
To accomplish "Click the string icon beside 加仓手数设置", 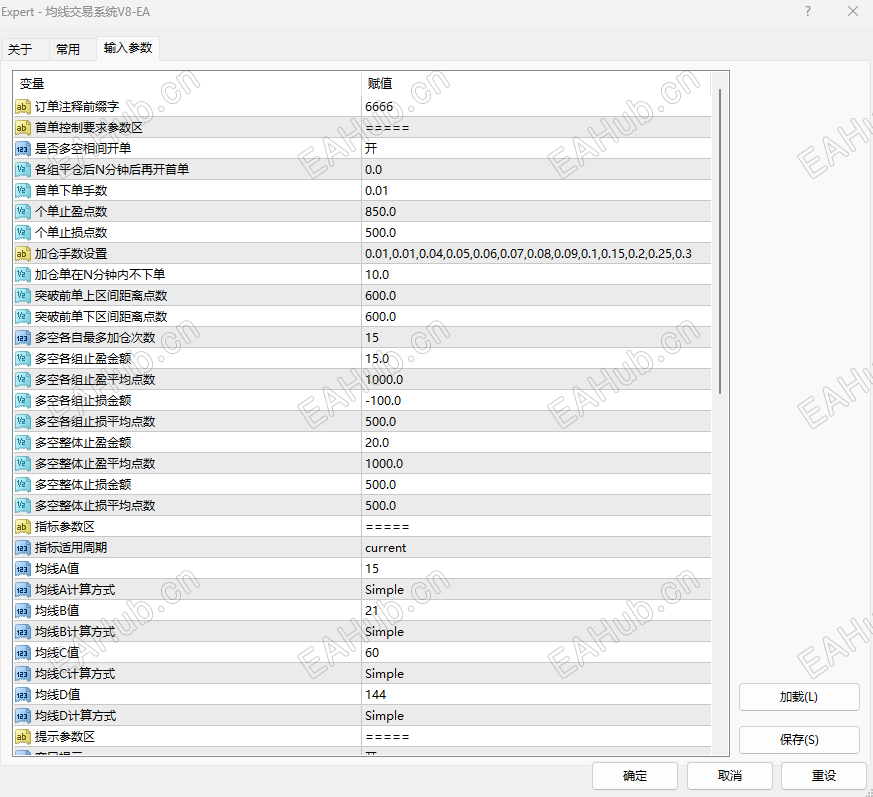I will click(x=22, y=254).
